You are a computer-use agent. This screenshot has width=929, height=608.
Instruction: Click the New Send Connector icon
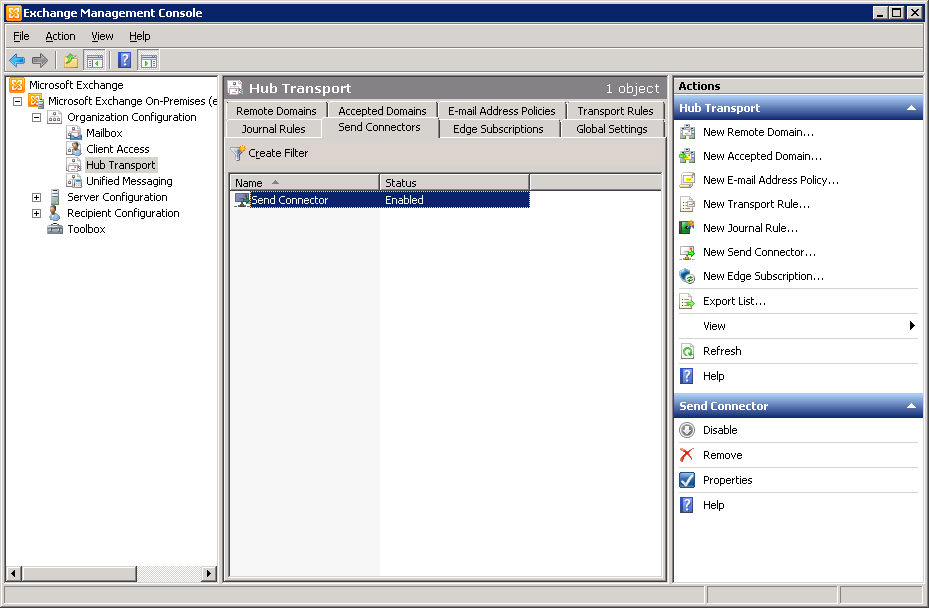(687, 252)
